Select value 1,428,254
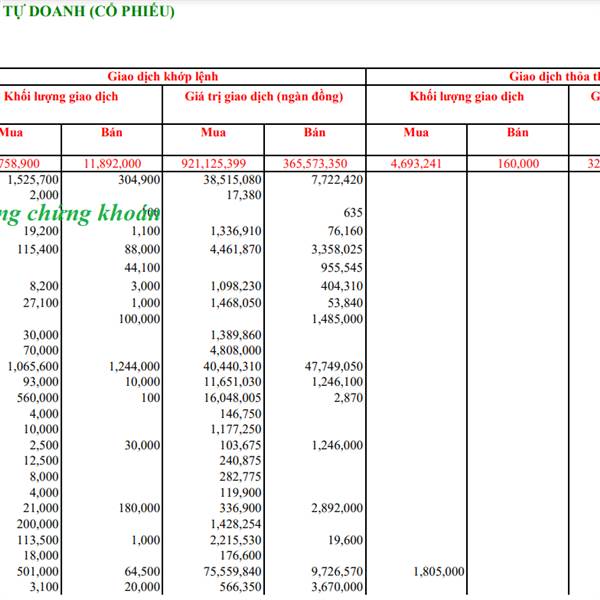The width and height of the screenshot is (600, 600). [236, 524]
